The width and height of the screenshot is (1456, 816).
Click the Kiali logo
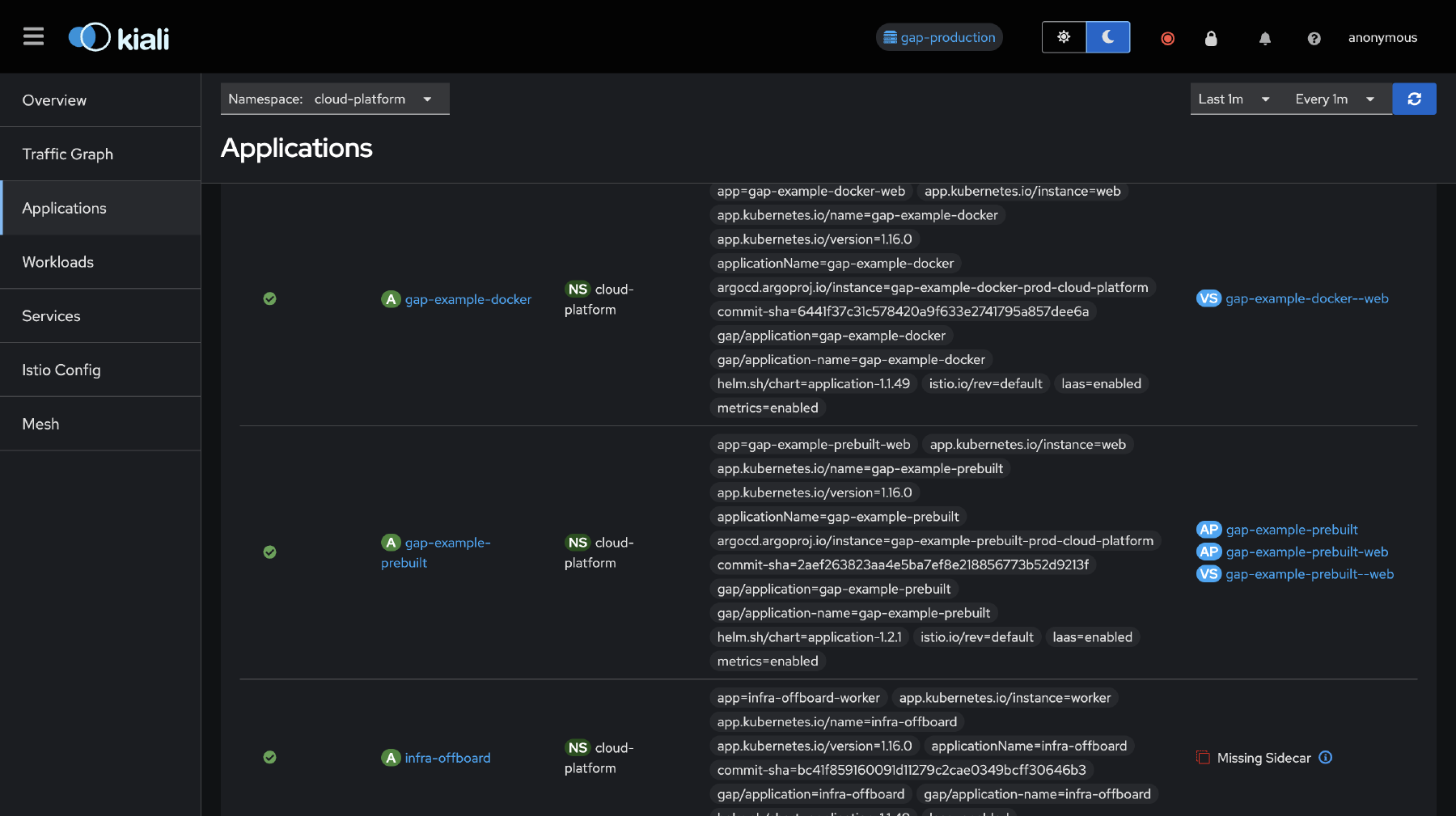119,37
